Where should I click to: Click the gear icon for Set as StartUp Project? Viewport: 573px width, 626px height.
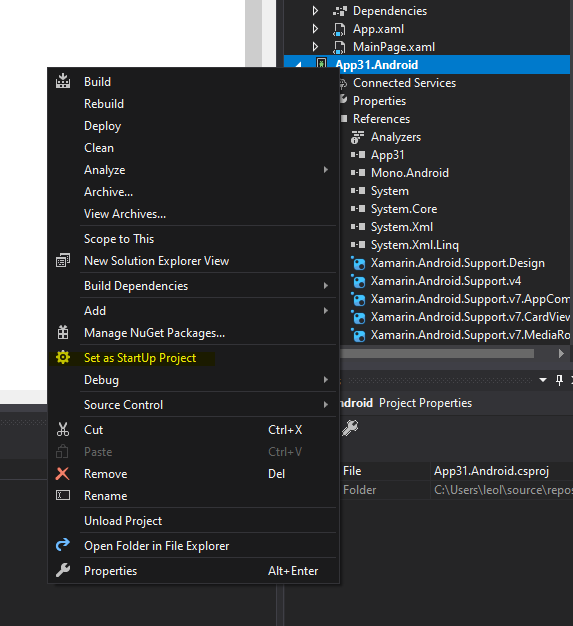pos(63,357)
